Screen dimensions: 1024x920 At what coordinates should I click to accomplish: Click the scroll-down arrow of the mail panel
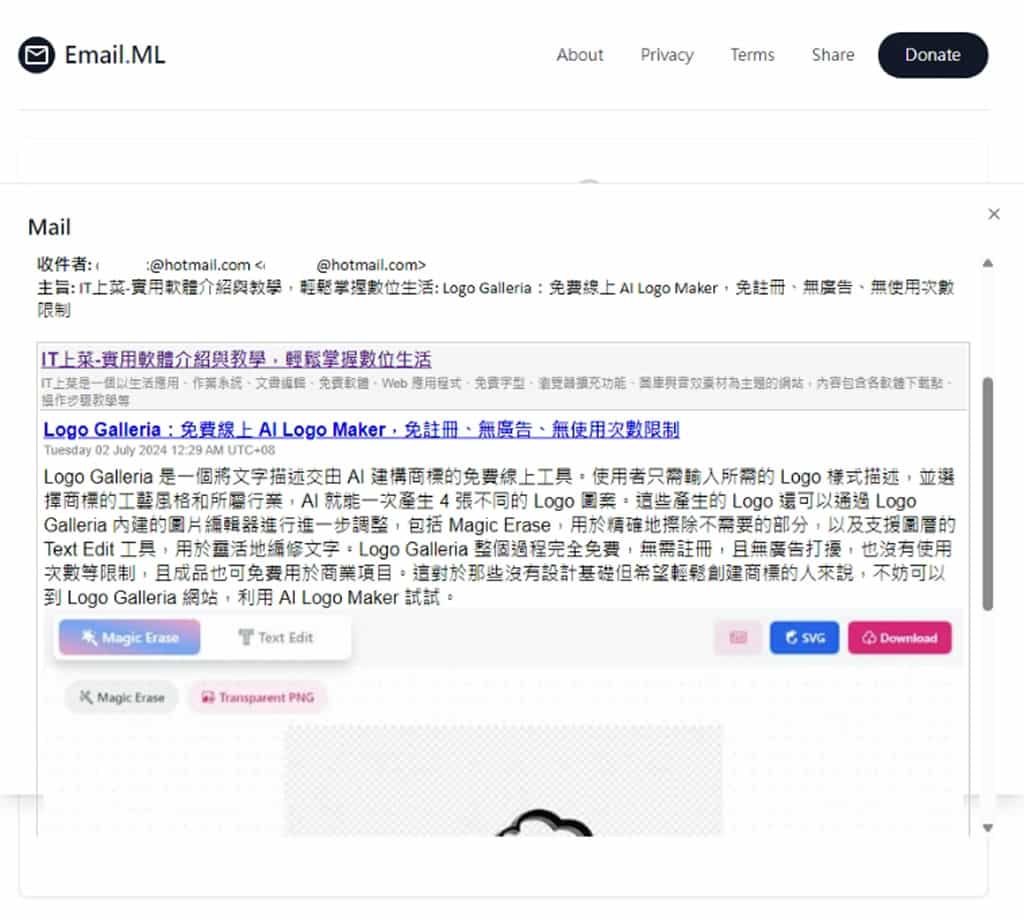pos(987,828)
